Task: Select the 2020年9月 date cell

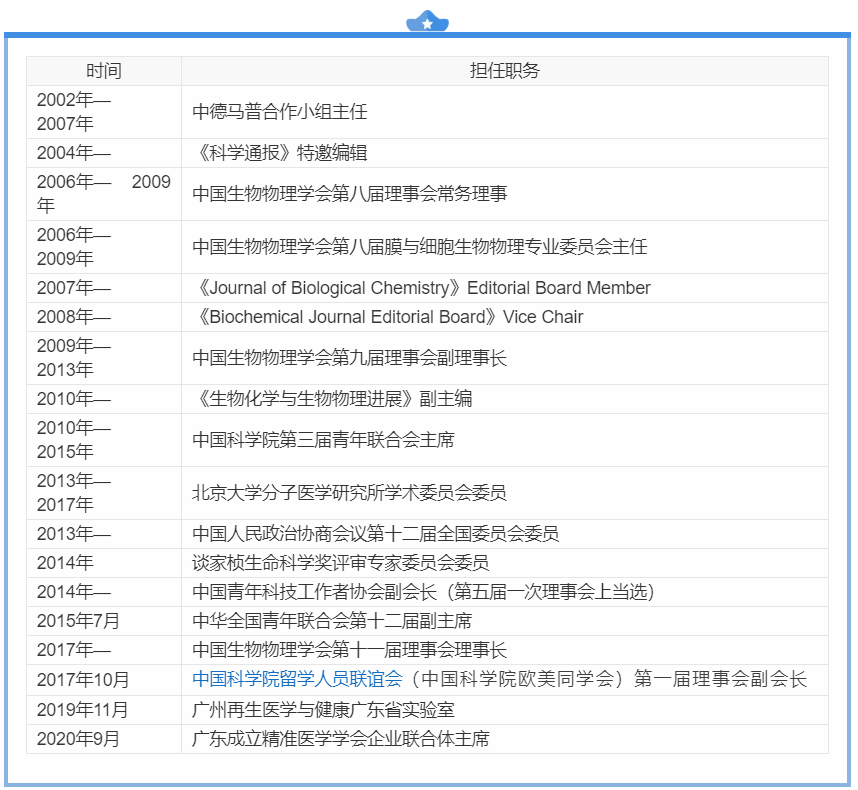Action: pyautogui.click(x=78, y=739)
